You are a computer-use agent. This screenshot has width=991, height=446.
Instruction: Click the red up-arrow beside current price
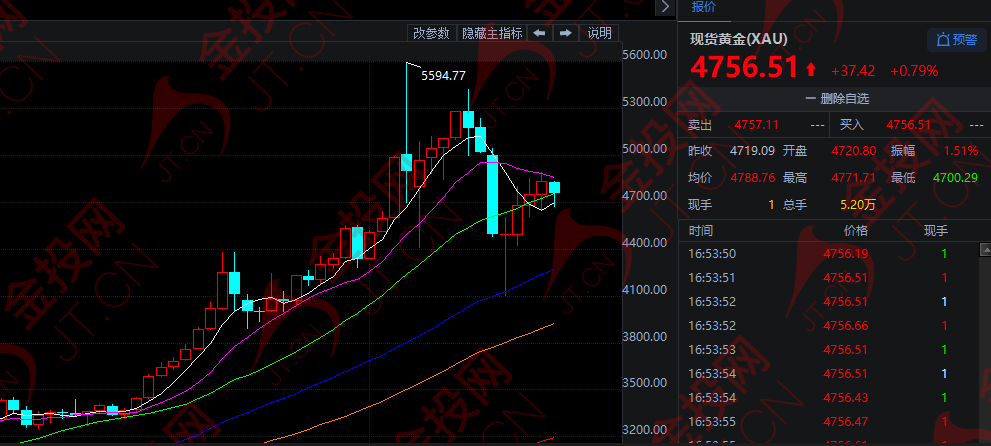(x=811, y=69)
